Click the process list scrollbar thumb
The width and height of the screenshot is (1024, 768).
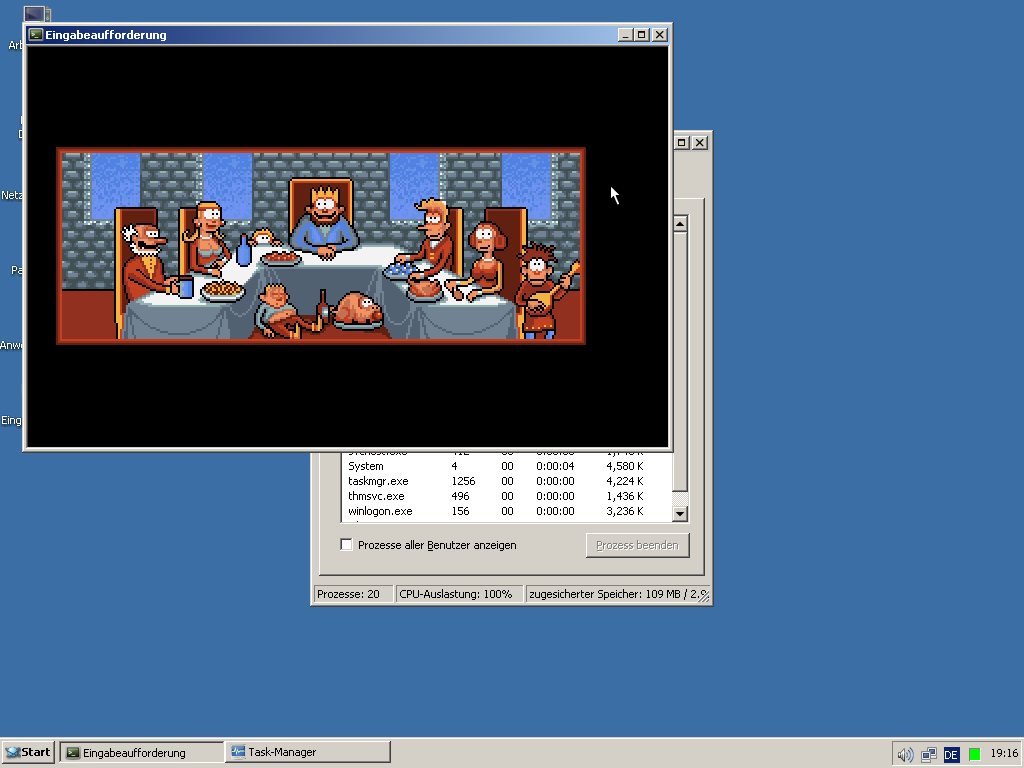[x=680, y=360]
